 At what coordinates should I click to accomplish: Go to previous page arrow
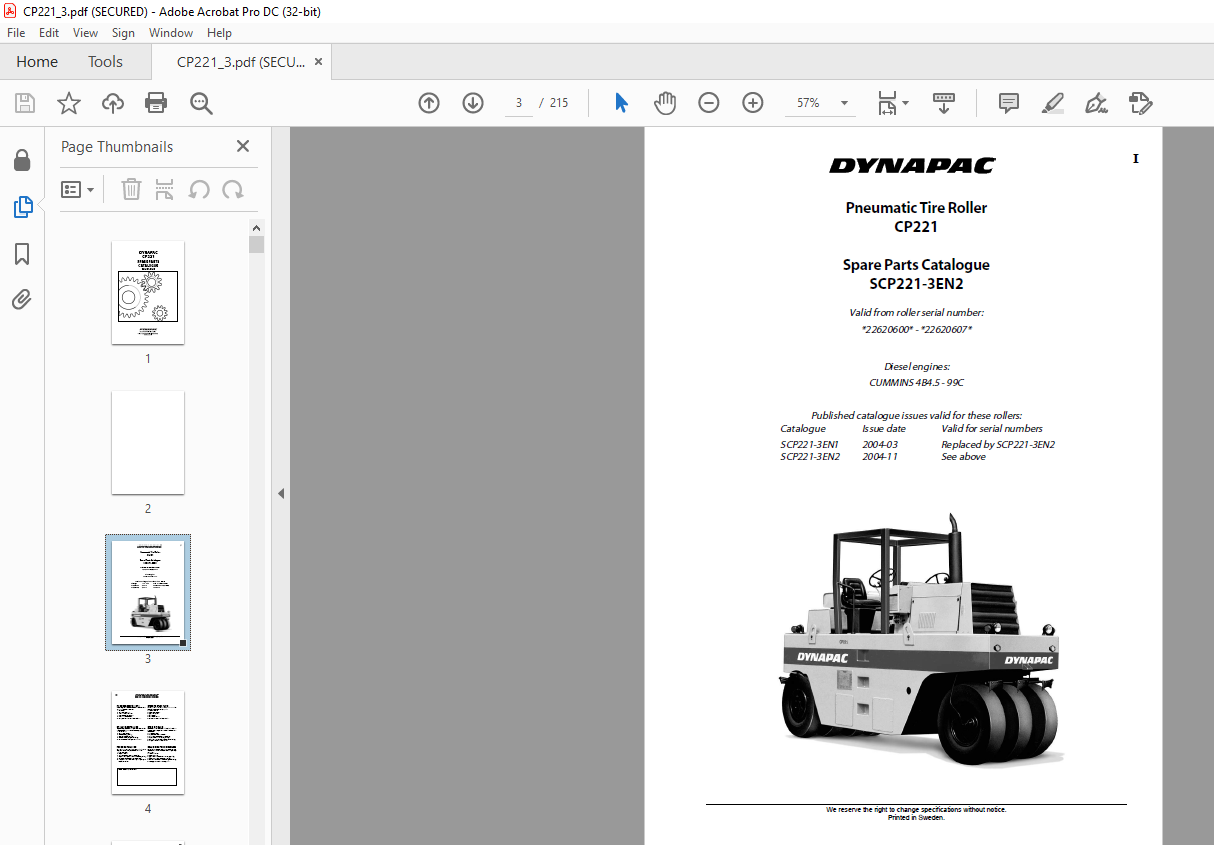[429, 103]
